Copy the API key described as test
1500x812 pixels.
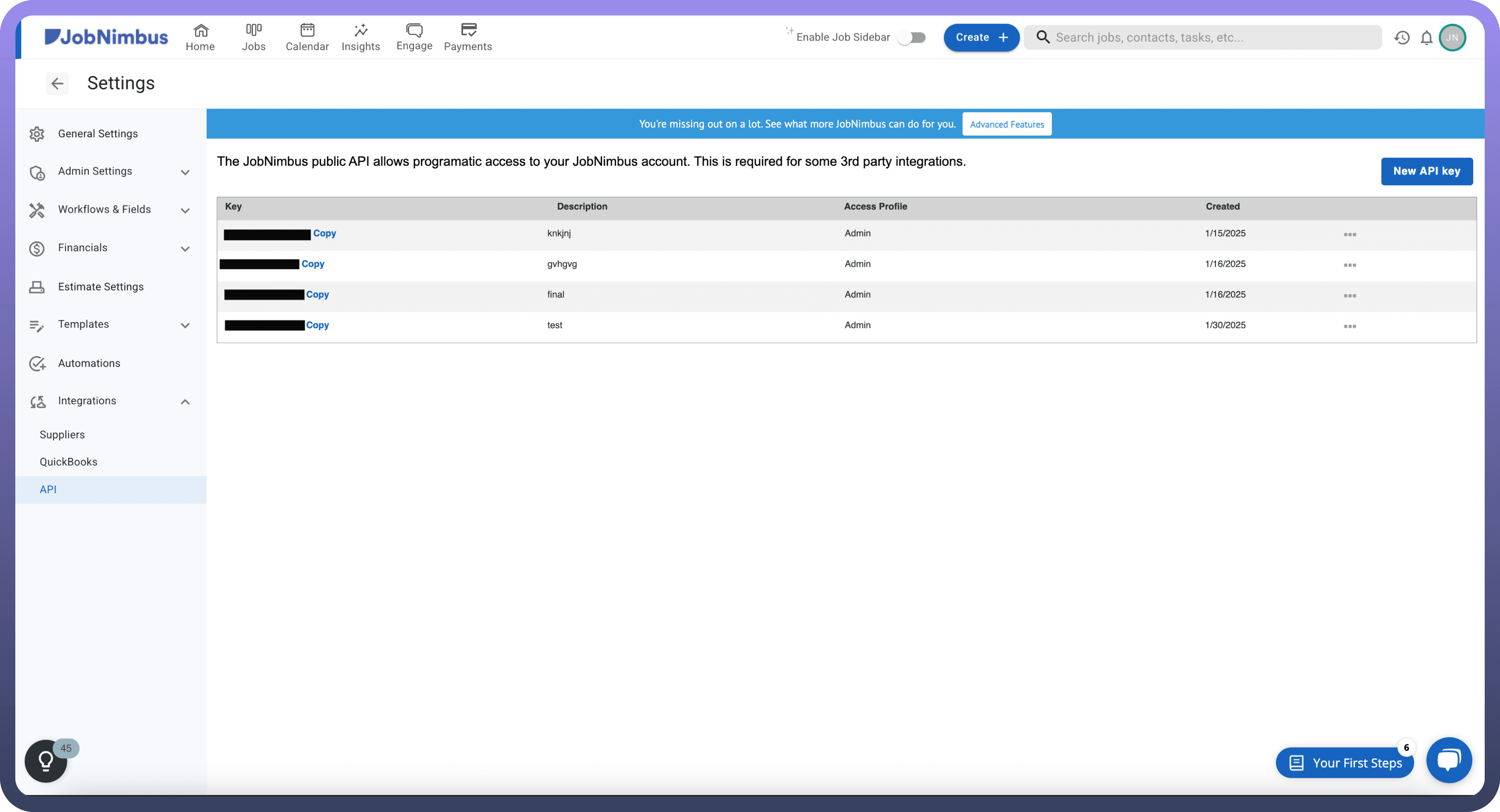click(317, 325)
